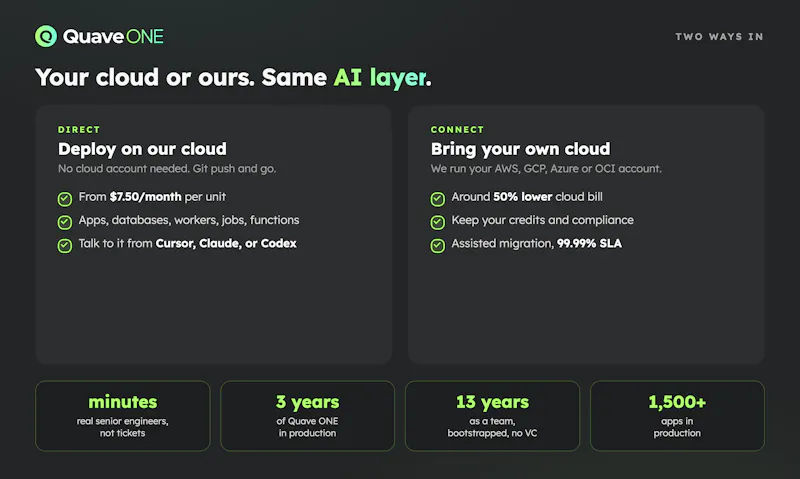
Task: Click "We run your AWS, GCP, Azure or OCI account."
Action: coord(546,169)
